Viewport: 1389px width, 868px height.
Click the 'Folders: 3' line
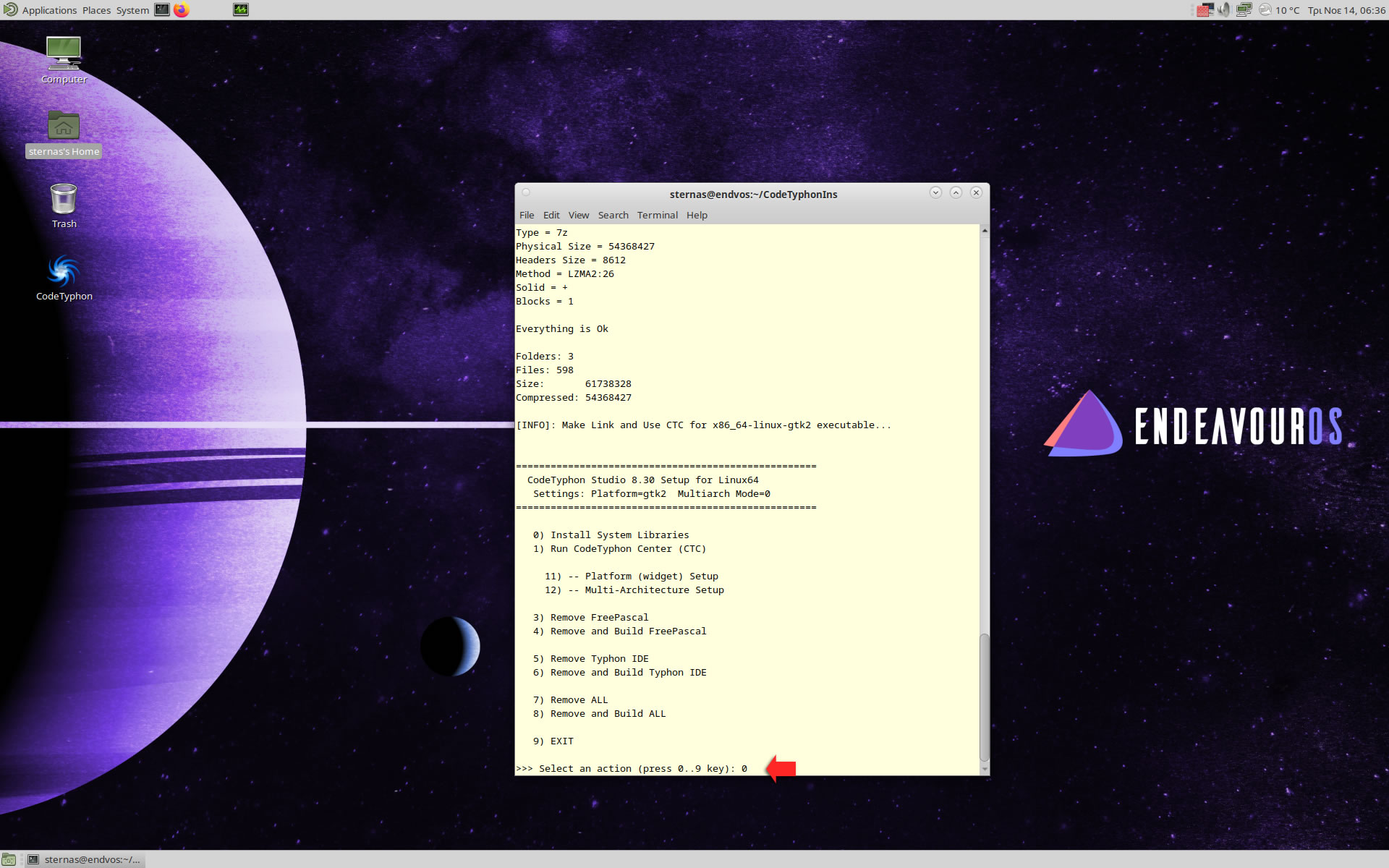click(544, 356)
